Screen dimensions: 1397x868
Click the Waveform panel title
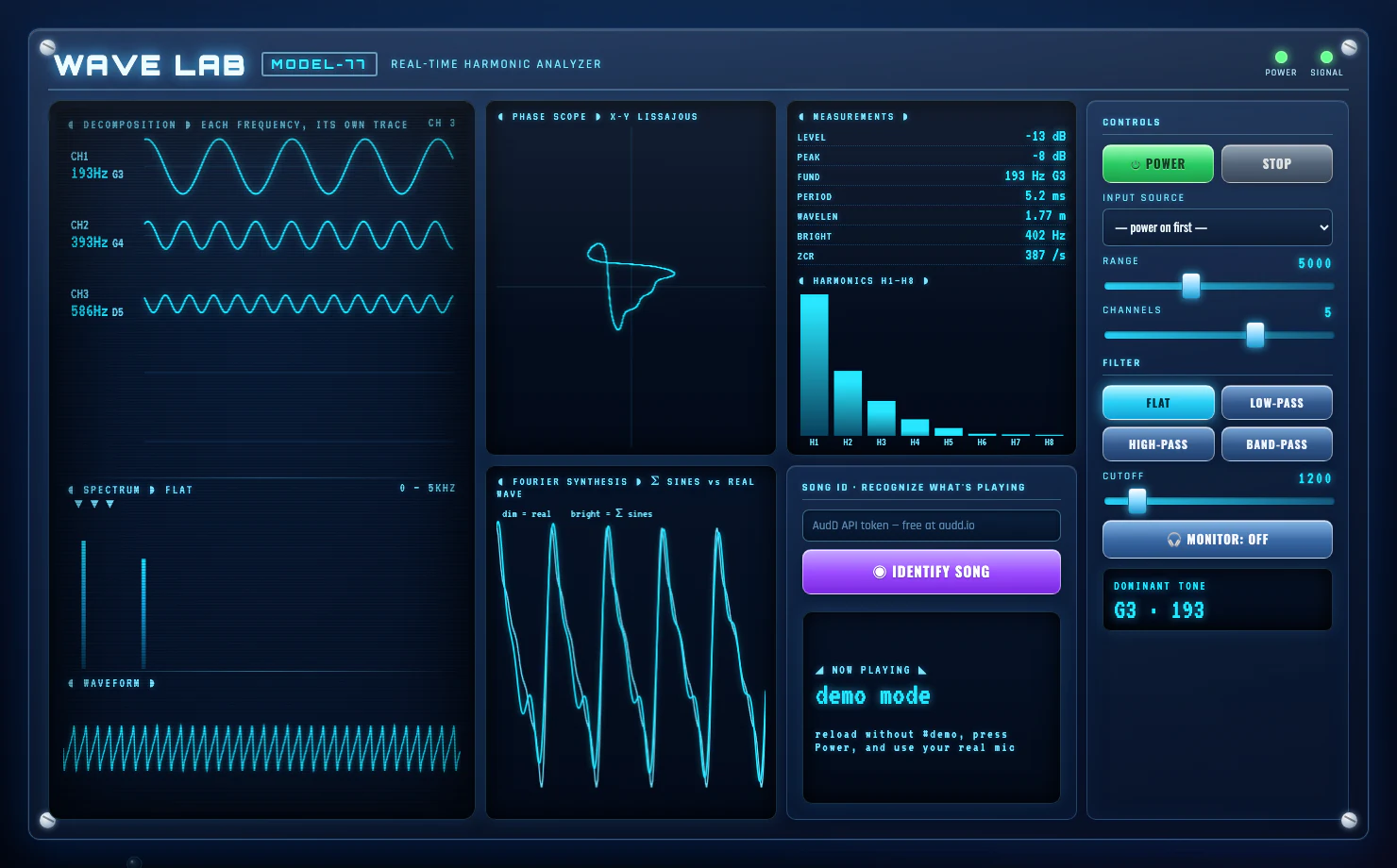[111, 683]
